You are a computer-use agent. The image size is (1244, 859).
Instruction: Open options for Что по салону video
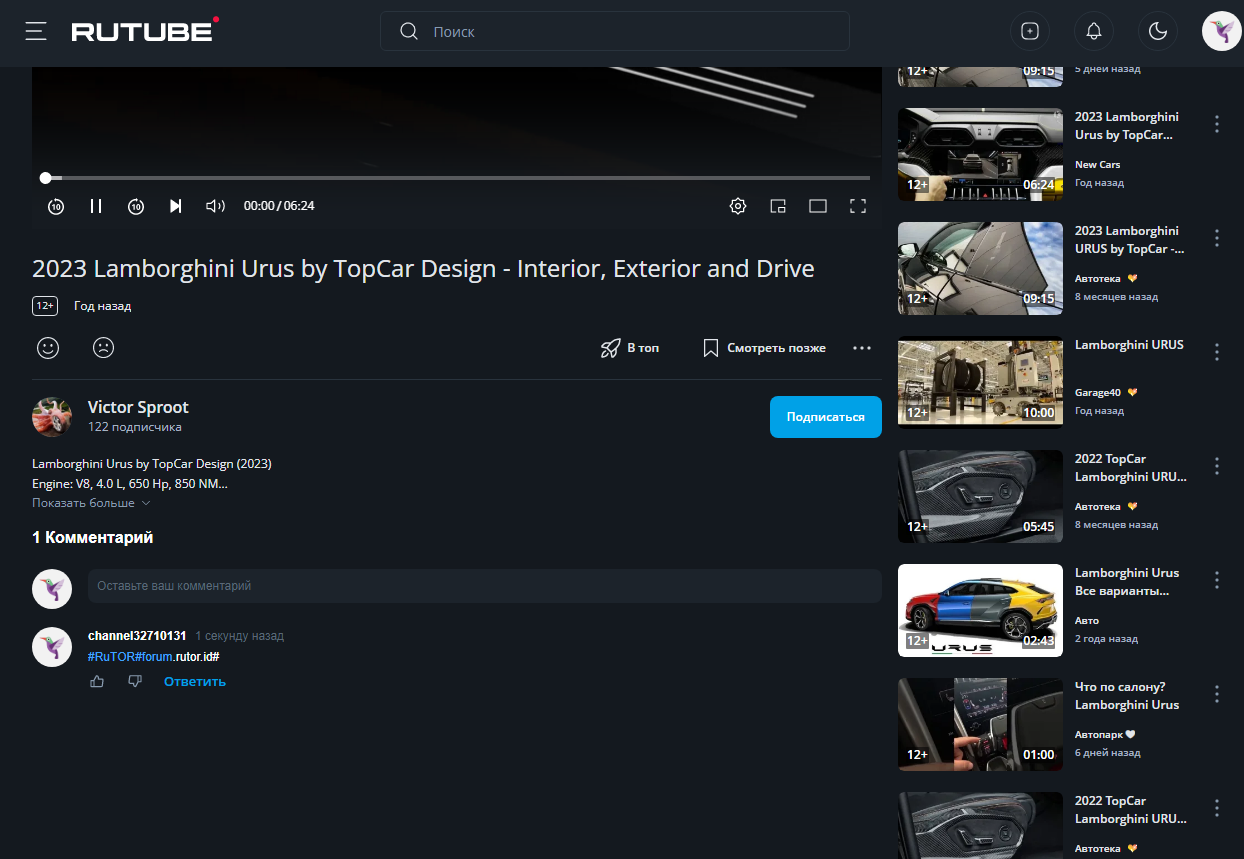tap(1217, 694)
